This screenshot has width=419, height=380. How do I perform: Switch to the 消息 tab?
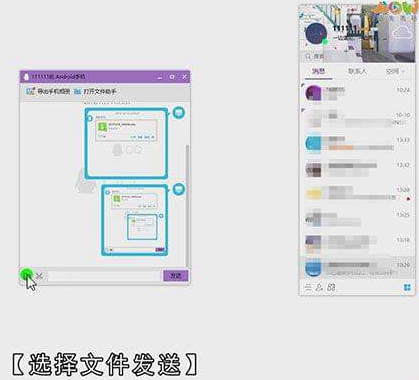pos(318,71)
